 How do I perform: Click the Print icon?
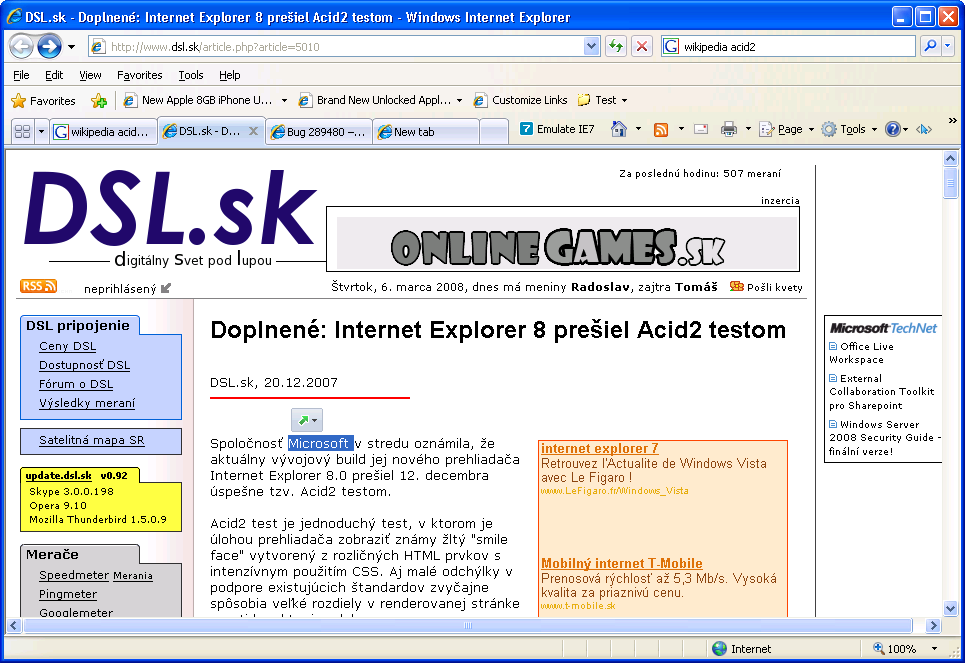[x=729, y=129]
